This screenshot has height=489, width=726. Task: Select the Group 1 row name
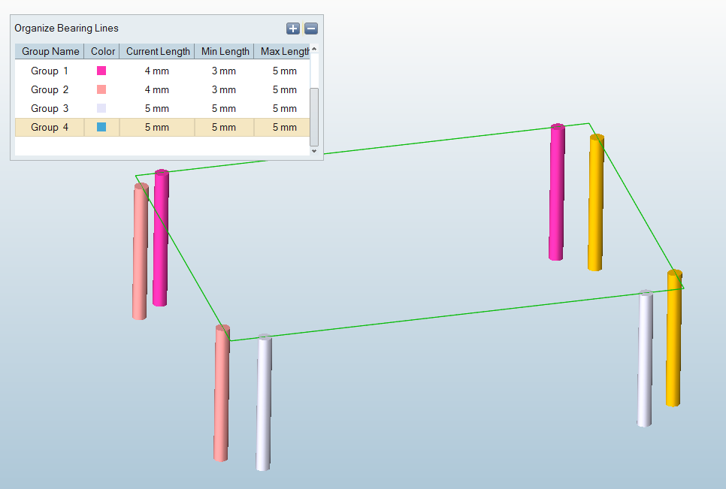[50, 71]
